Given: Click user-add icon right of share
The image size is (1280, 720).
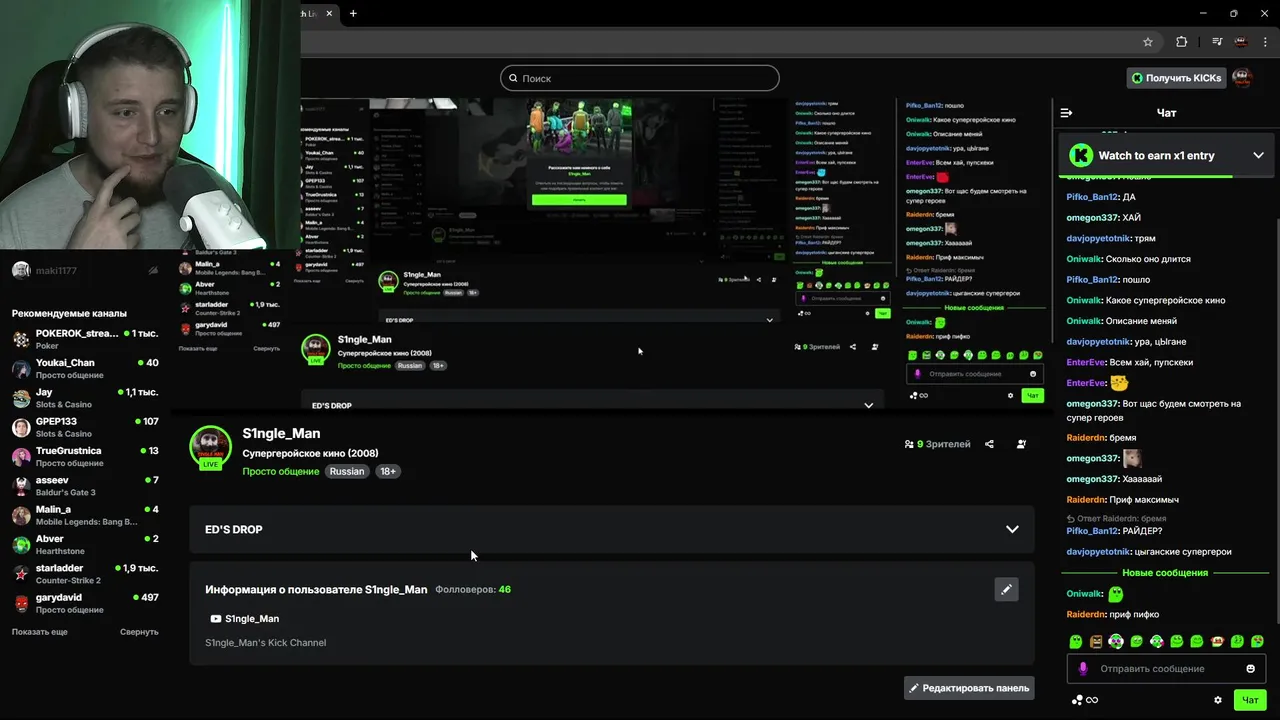Looking at the screenshot, I should pos(1021,444).
